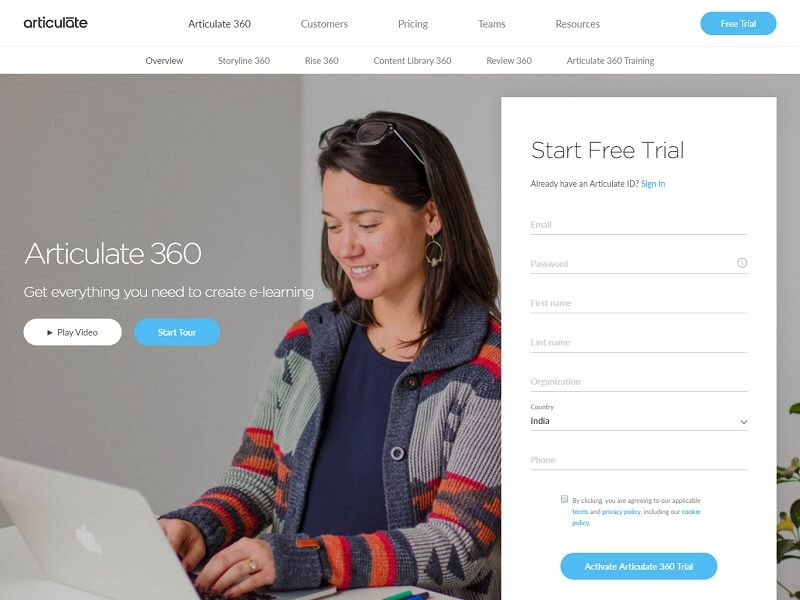Click the Articulate logo
The image size is (800, 600).
(56, 23)
